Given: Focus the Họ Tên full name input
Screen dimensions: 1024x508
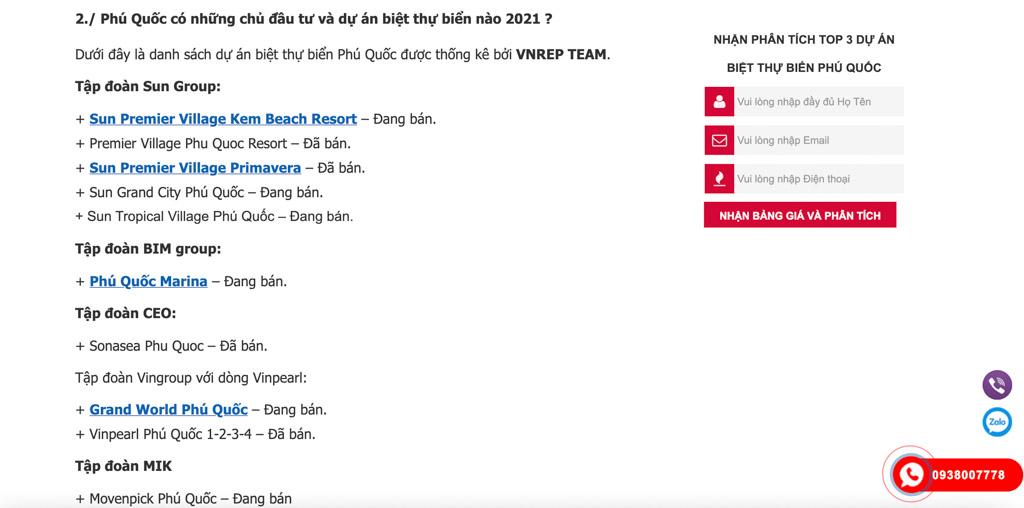Looking at the screenshot, I should (x=818, y=102).
